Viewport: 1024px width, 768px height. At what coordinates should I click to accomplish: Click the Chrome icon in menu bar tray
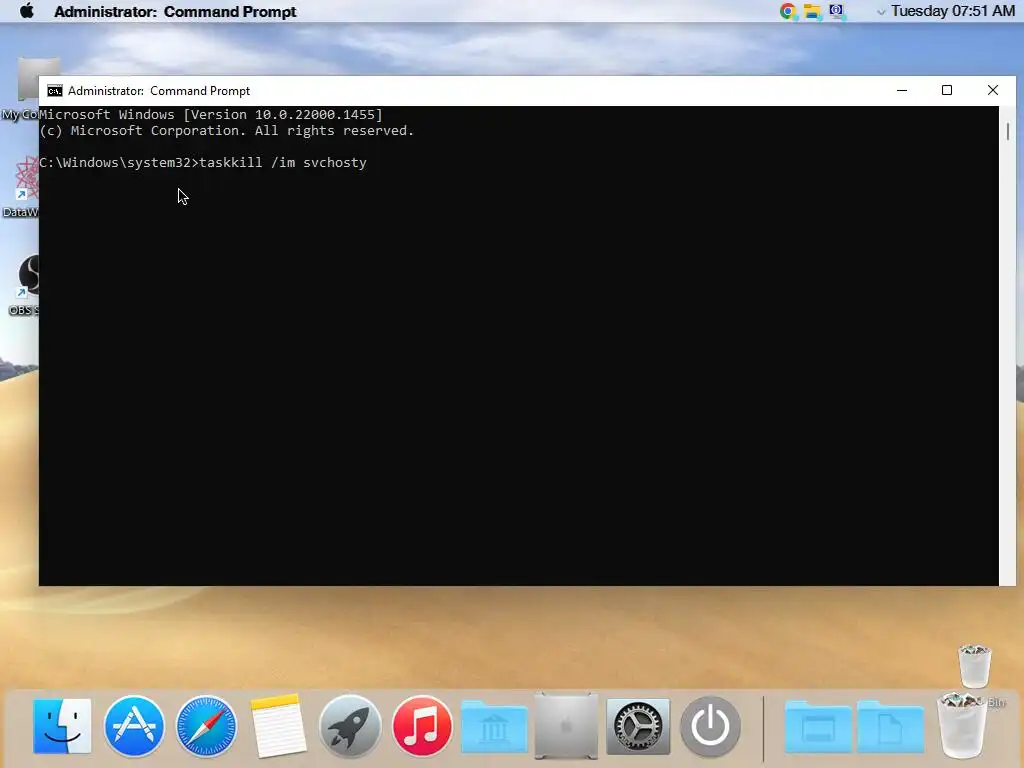(788, 11)
